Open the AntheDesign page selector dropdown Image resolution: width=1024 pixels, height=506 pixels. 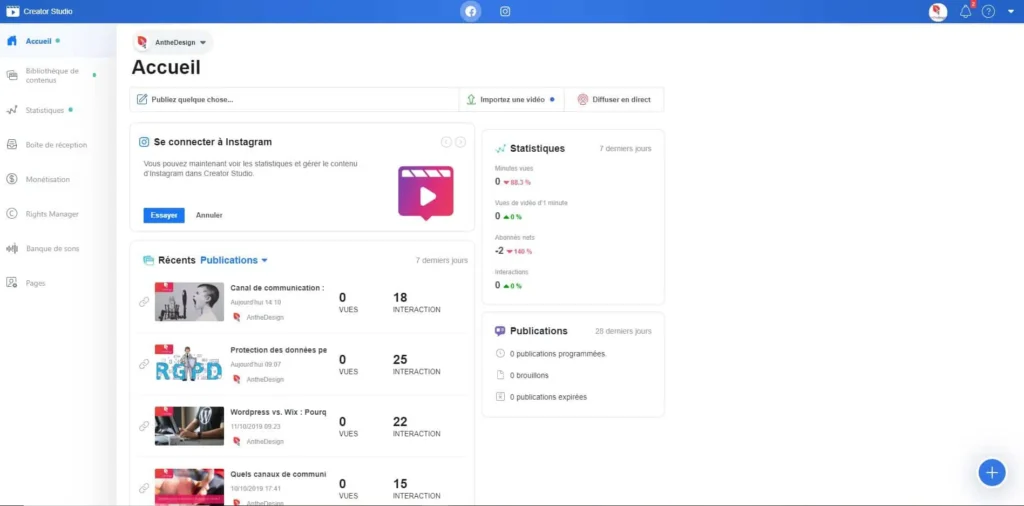click(x=173, y=42)
